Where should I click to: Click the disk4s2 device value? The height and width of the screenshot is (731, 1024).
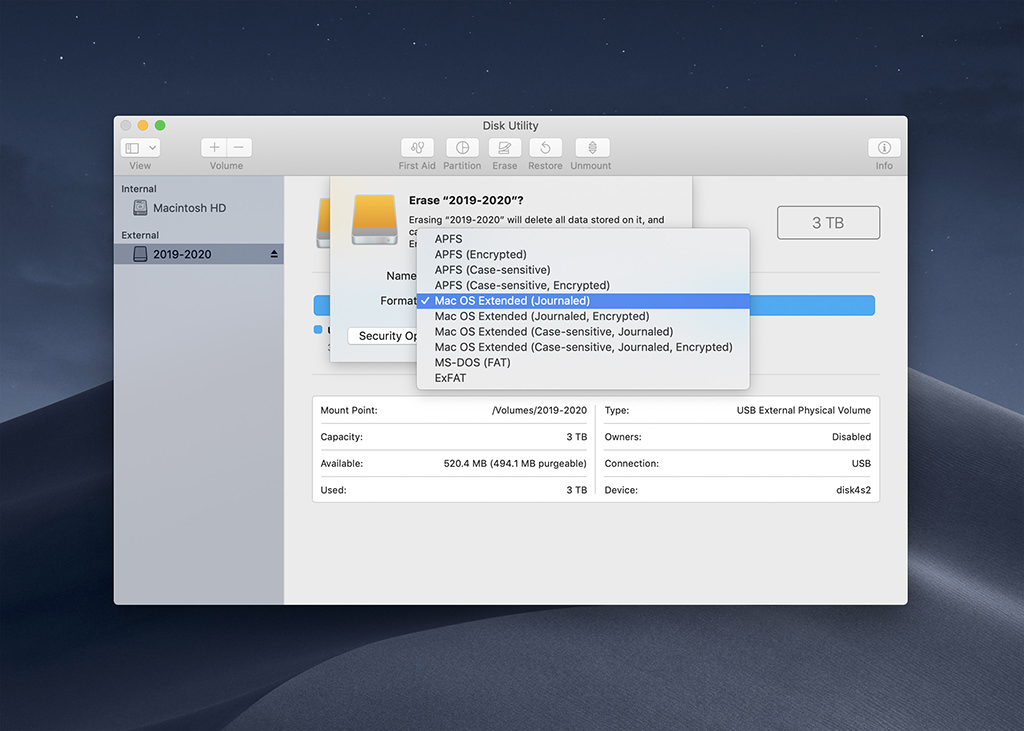coord(853,490)
